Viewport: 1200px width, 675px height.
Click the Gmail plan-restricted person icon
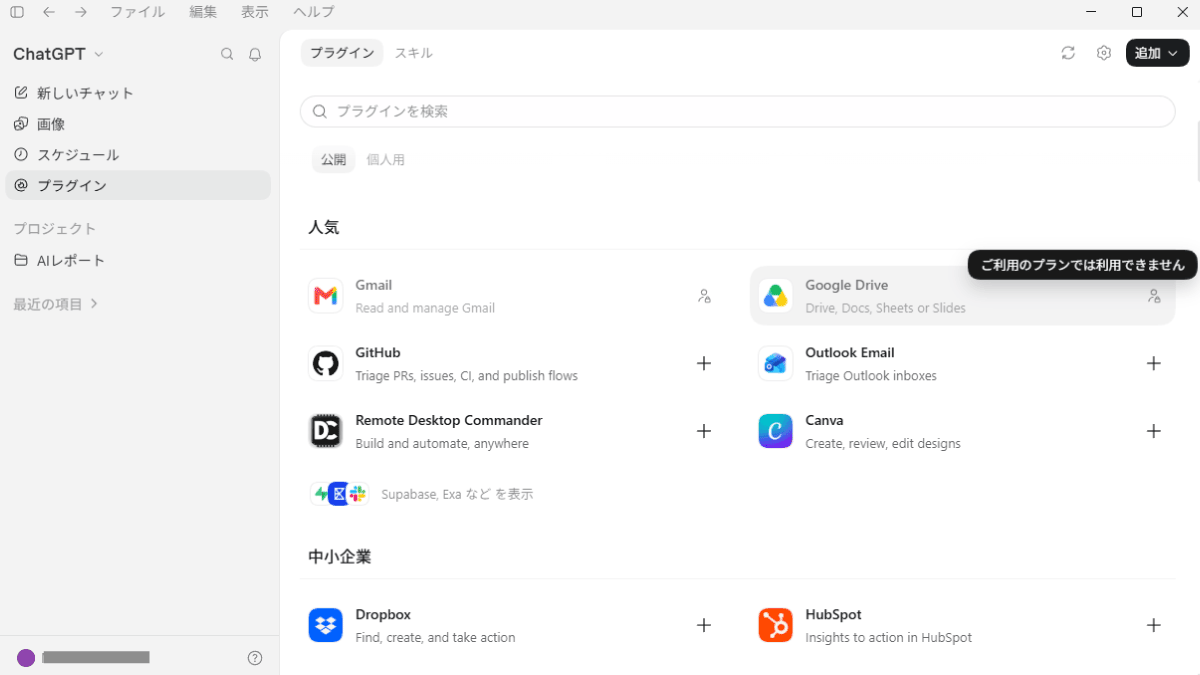(x=704, y=296)
